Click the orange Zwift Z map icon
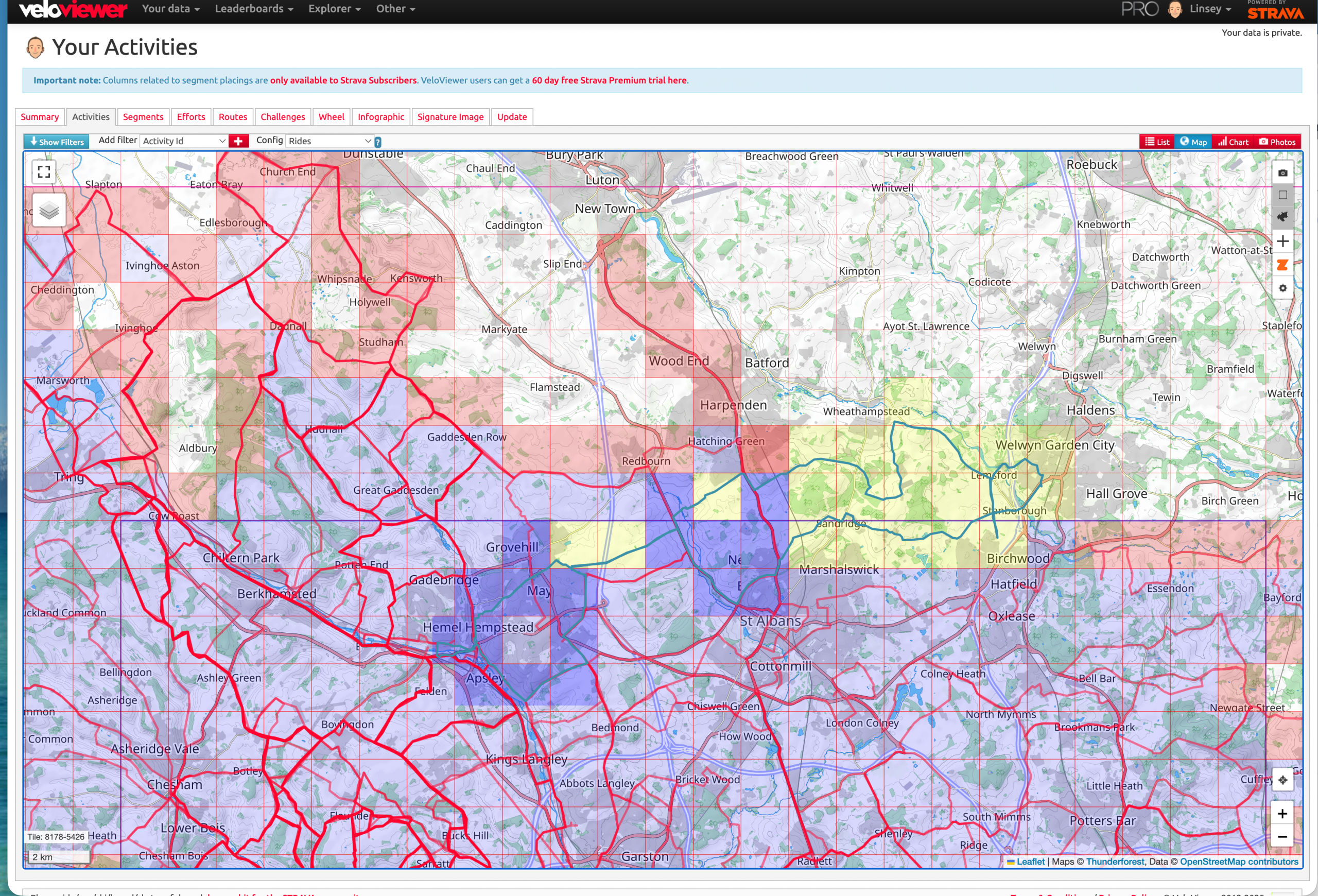Viewport: 1318px width, 896px height. [1282, 265]
